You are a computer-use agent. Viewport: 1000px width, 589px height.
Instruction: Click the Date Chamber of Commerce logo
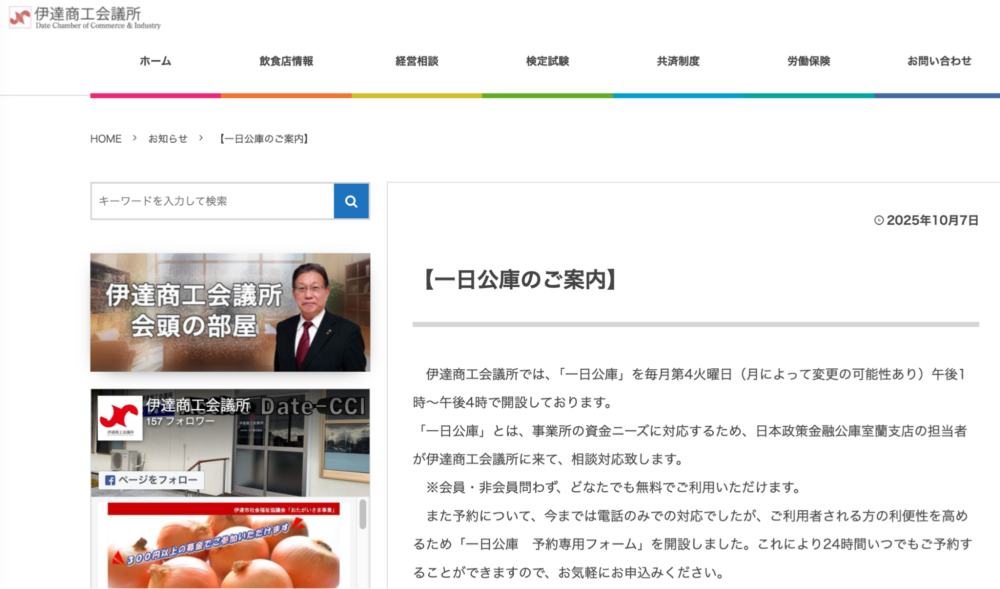pos(85,17)
